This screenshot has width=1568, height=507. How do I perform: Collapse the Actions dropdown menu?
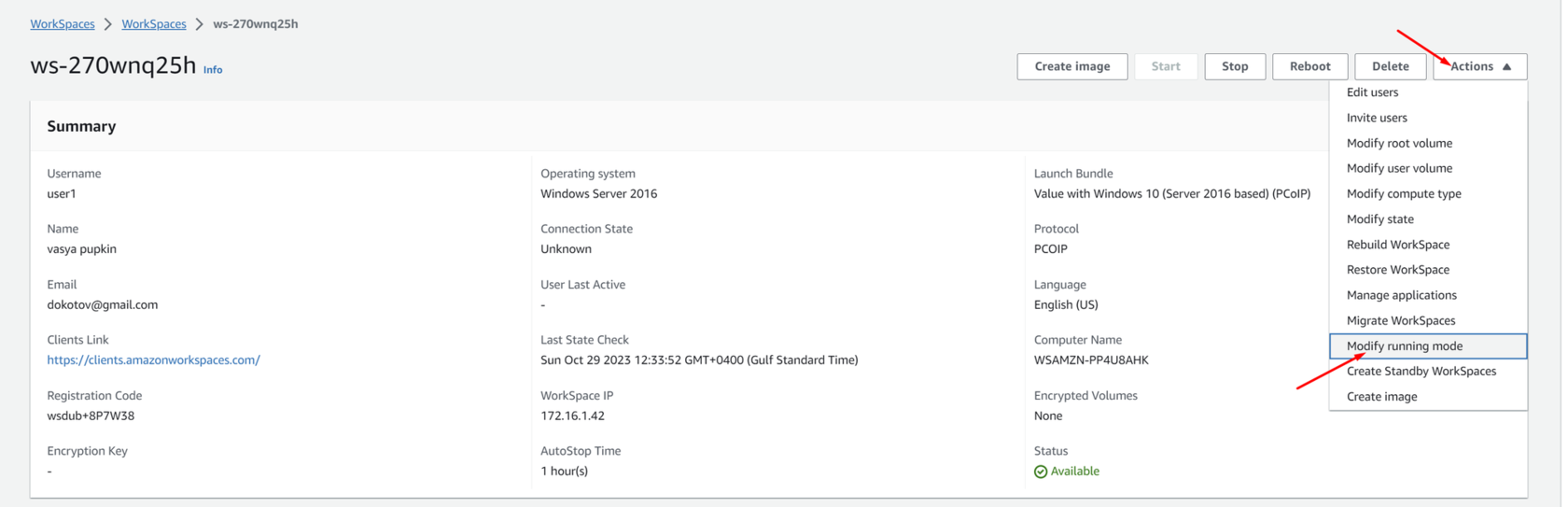[1479, 66]
